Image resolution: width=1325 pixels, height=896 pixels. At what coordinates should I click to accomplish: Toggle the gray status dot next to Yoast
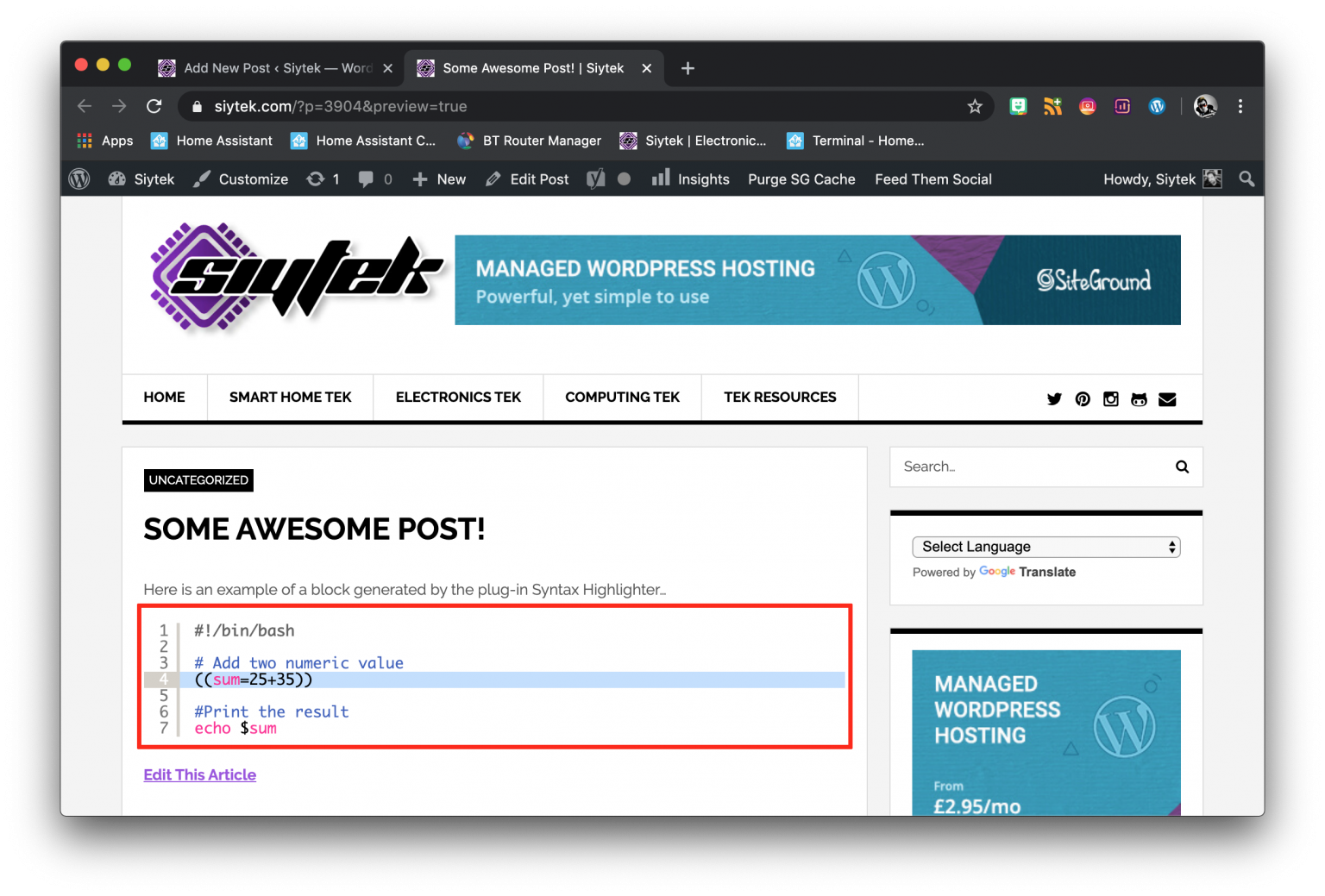click(622, 179)
